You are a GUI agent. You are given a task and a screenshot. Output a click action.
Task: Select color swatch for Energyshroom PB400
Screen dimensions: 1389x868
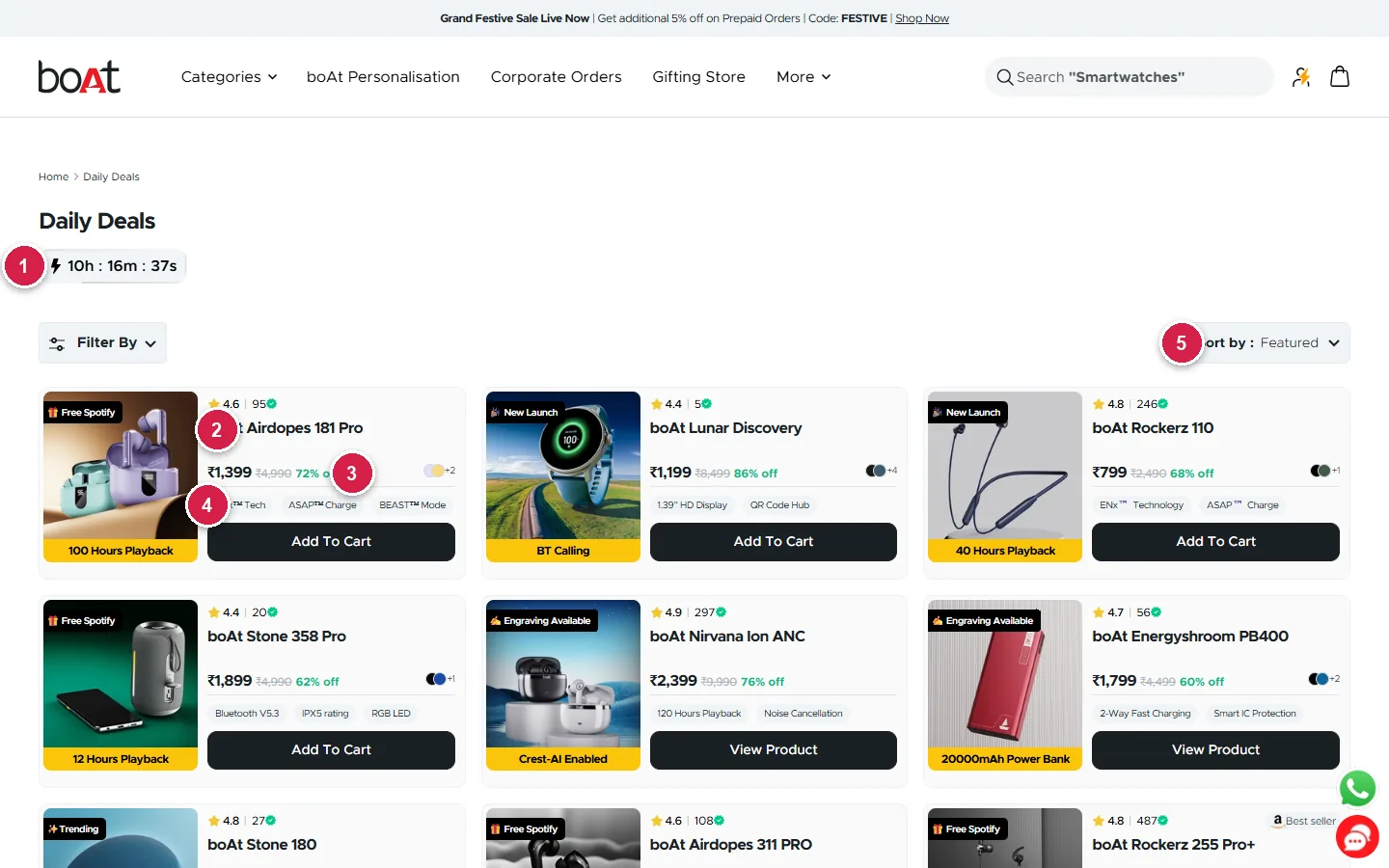1318,679
